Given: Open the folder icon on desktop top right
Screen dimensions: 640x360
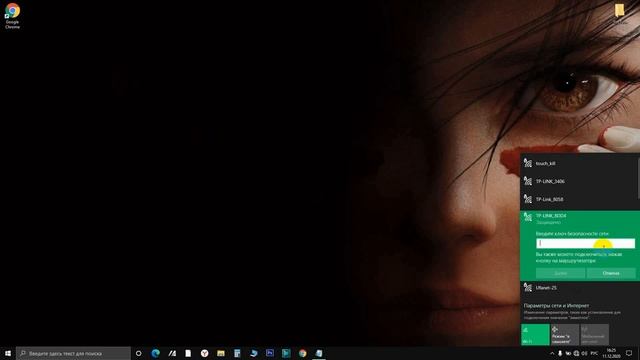Looking at the screenshot, I should click(x=620, y=11).
